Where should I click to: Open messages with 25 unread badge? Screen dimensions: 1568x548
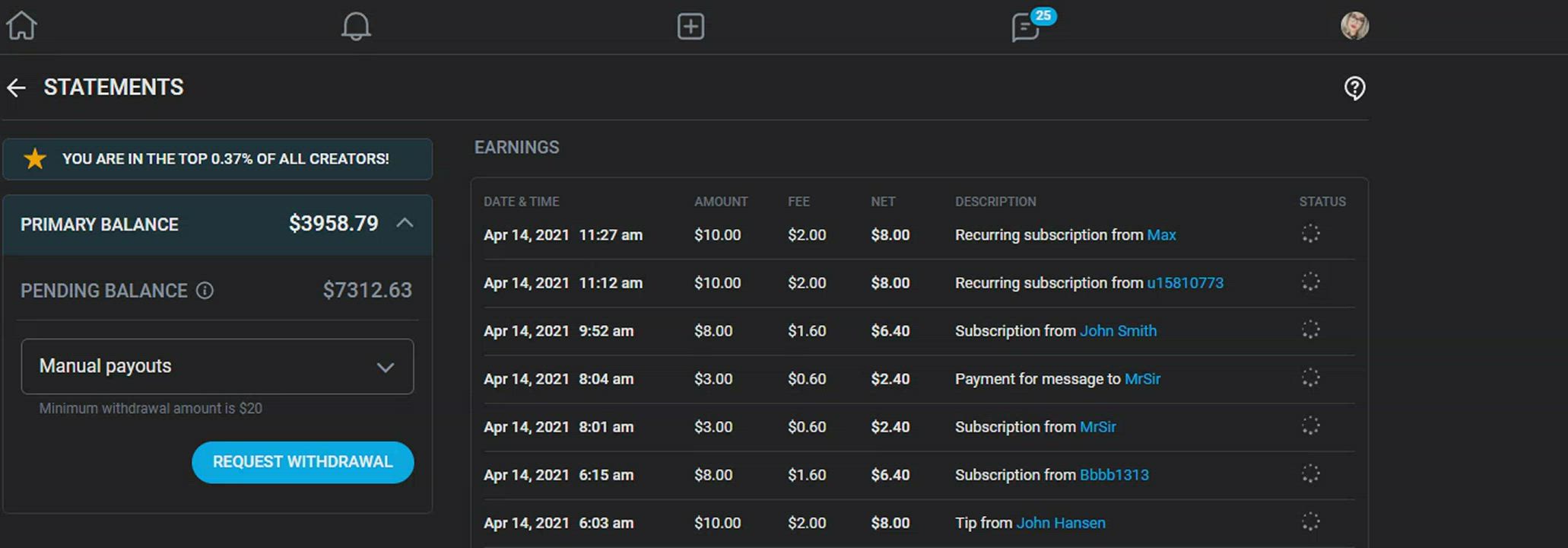pyautogui.click(x=1027, y=27)
